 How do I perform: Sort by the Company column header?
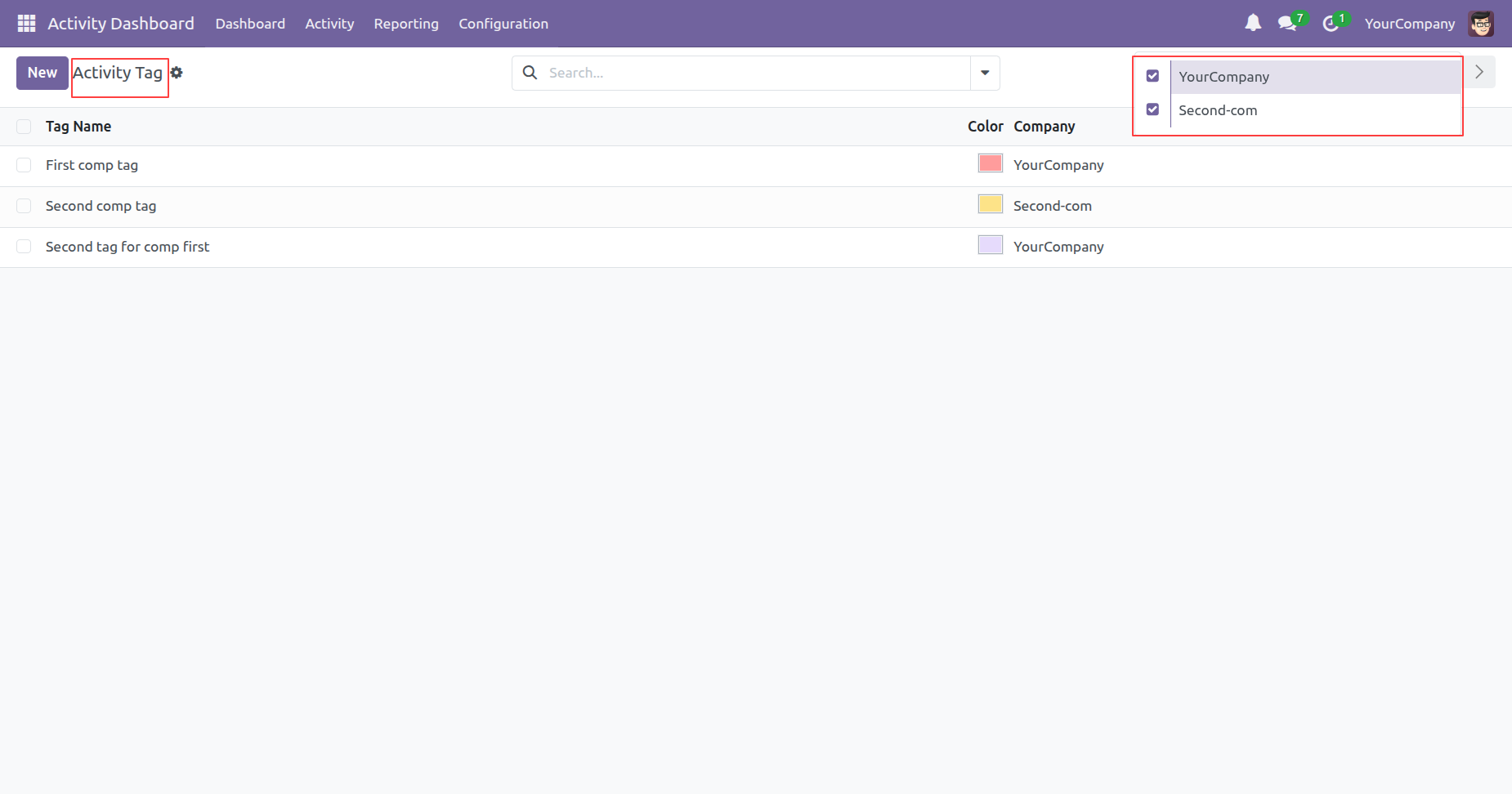click(1045, 127)
